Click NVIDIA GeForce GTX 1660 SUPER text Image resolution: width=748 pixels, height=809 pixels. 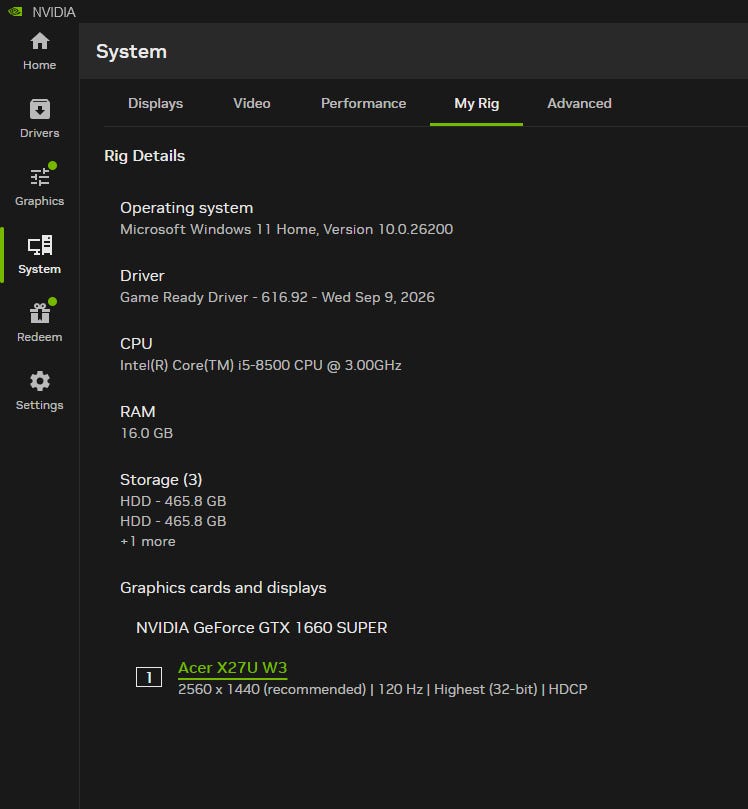point(262,627)
